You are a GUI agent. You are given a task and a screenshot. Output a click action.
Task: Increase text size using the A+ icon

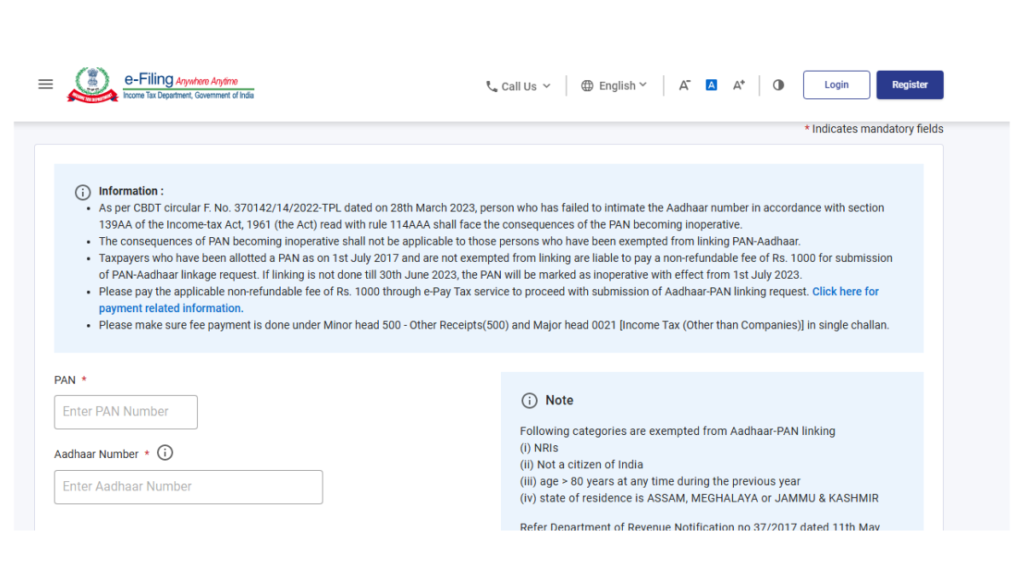coord(739,85)
